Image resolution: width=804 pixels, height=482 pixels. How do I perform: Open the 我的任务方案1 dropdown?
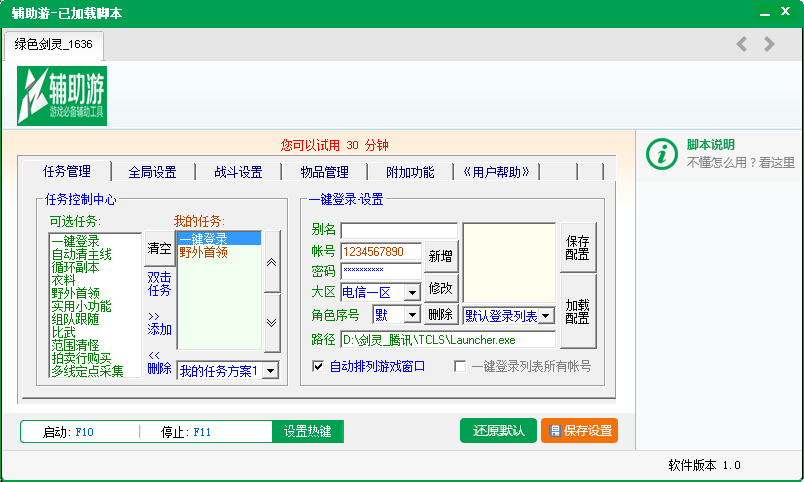(x=270, y=370)
